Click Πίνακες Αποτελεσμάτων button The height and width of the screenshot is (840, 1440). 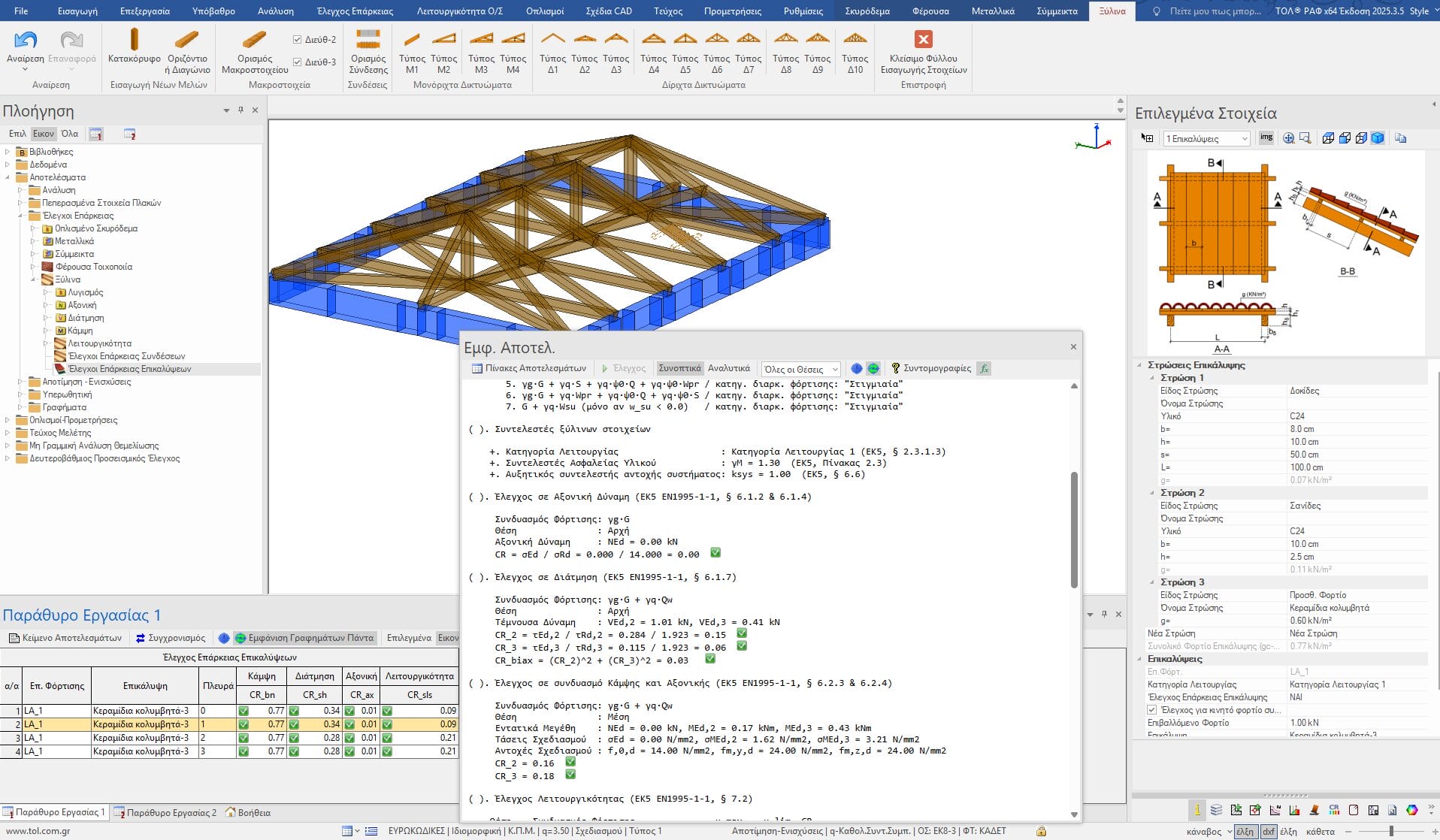point(528,368)
